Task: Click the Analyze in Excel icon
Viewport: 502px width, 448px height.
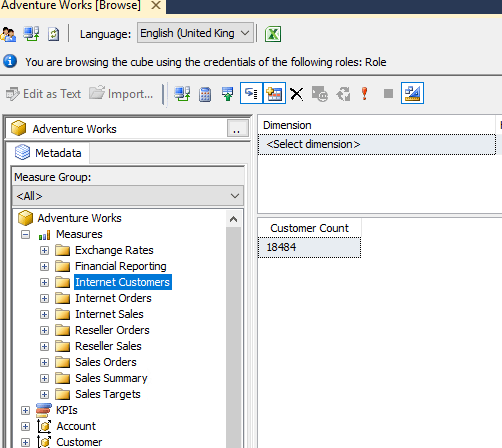Action: tap(273, 34)
